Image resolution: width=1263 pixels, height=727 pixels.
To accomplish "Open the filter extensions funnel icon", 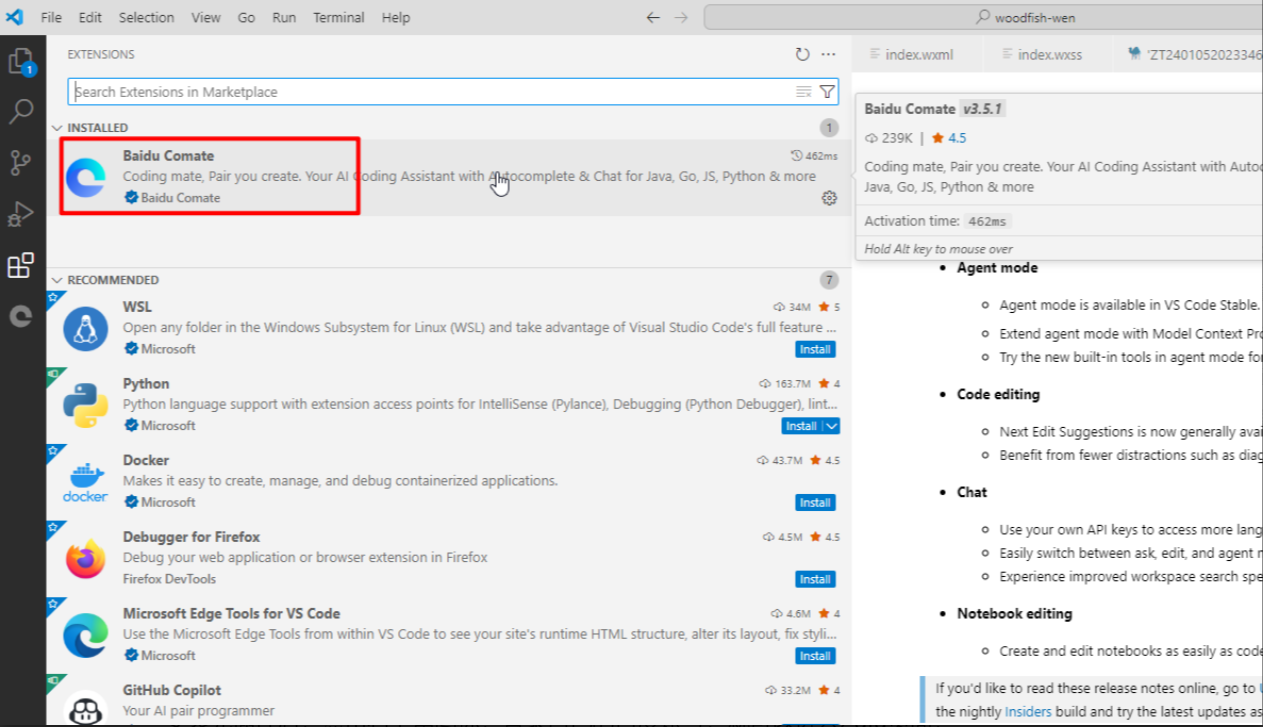I will coord(827,92).
